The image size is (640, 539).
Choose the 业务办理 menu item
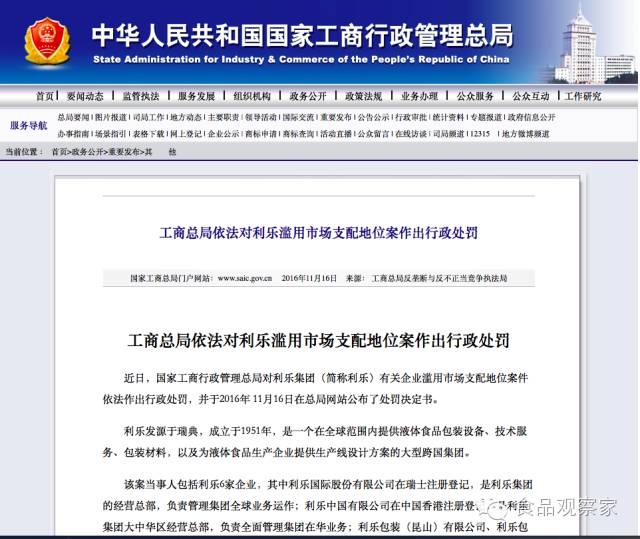(419, 96)
